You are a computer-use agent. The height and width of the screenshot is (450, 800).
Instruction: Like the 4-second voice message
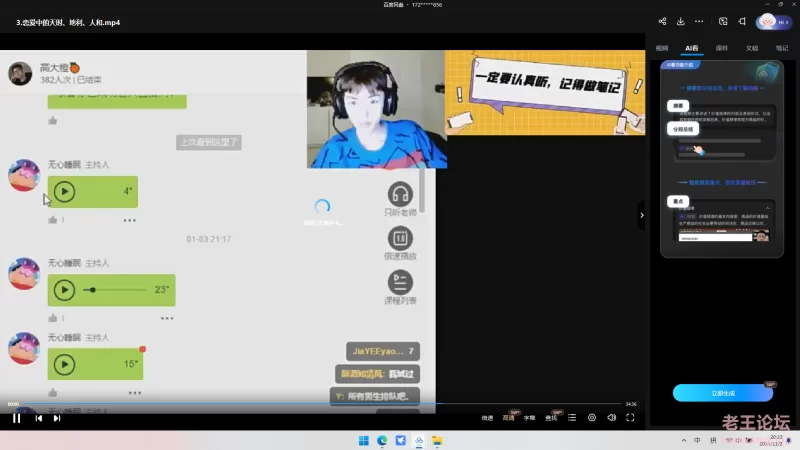53,220
